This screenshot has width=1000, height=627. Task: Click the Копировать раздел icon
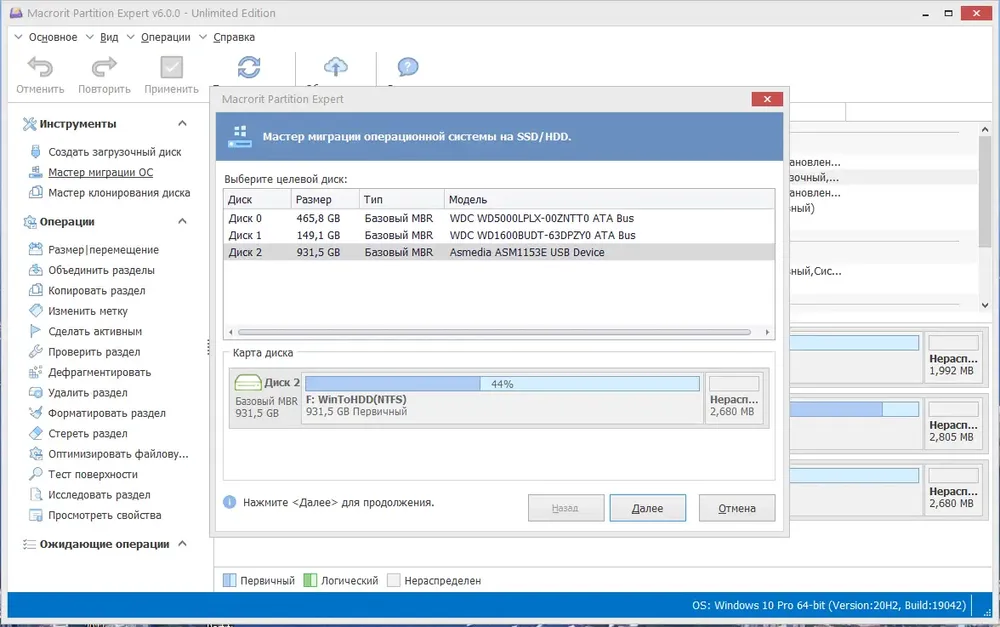pos(36,290)
